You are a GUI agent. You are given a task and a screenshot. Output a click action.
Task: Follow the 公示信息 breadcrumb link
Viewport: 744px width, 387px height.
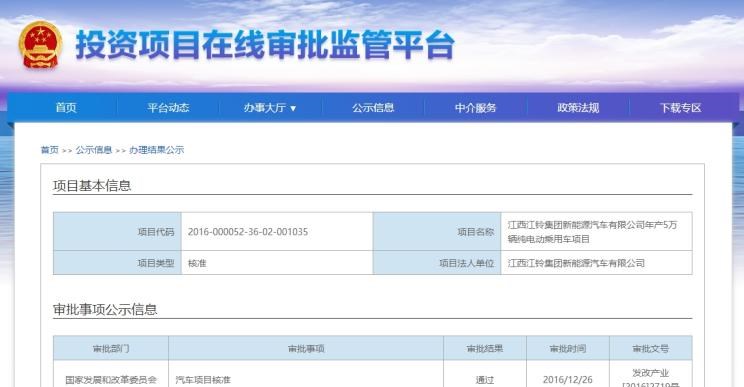click(x=93, y=150)
